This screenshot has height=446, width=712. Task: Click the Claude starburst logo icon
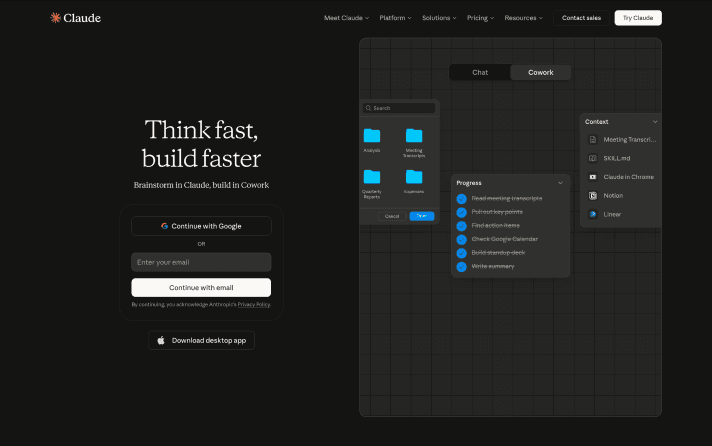(55, 18)
